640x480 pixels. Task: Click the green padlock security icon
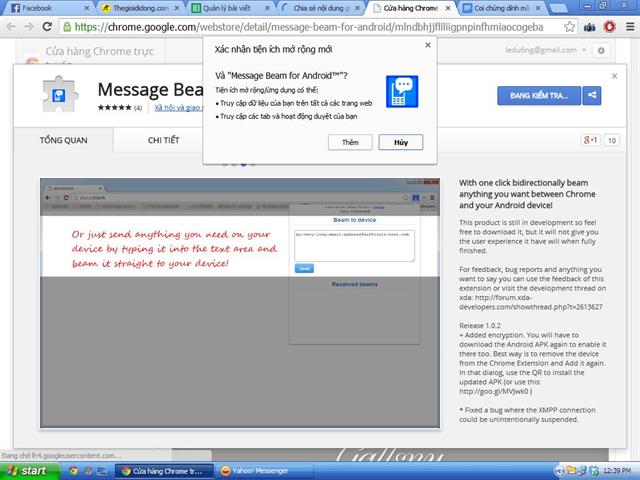pos(66,27)
